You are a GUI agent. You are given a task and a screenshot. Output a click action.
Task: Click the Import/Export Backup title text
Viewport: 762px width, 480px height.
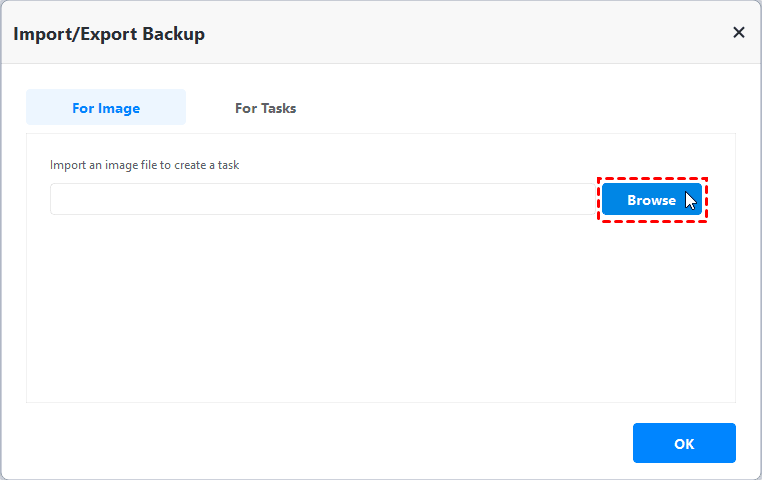[x=109, y=34]
